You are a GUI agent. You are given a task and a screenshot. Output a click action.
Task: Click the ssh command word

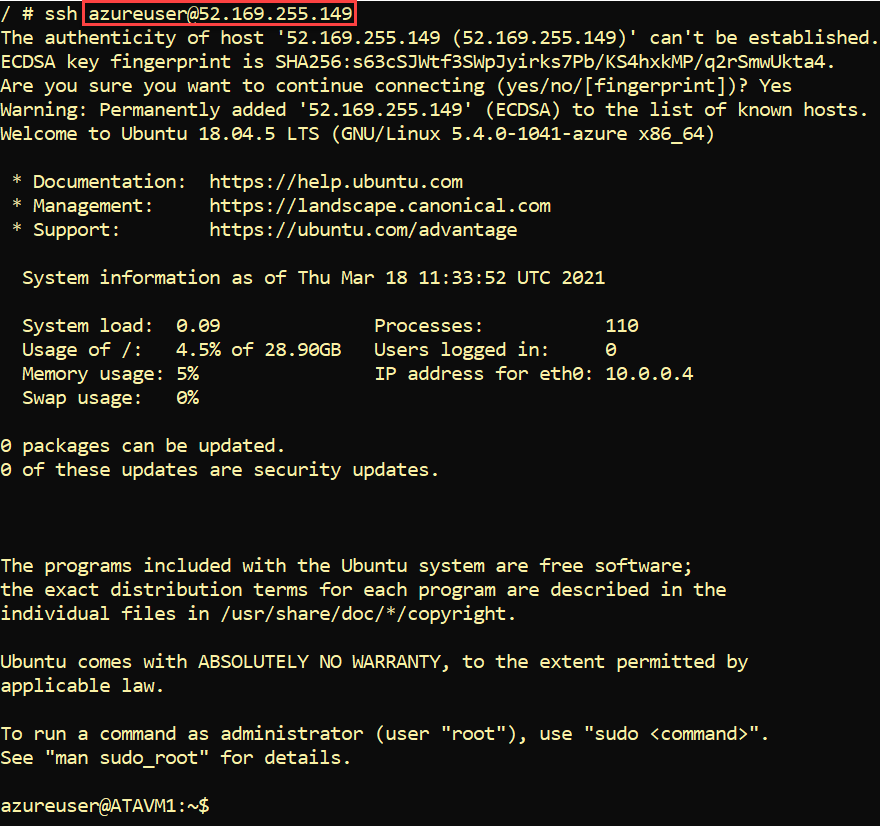[x=61, y=13]
